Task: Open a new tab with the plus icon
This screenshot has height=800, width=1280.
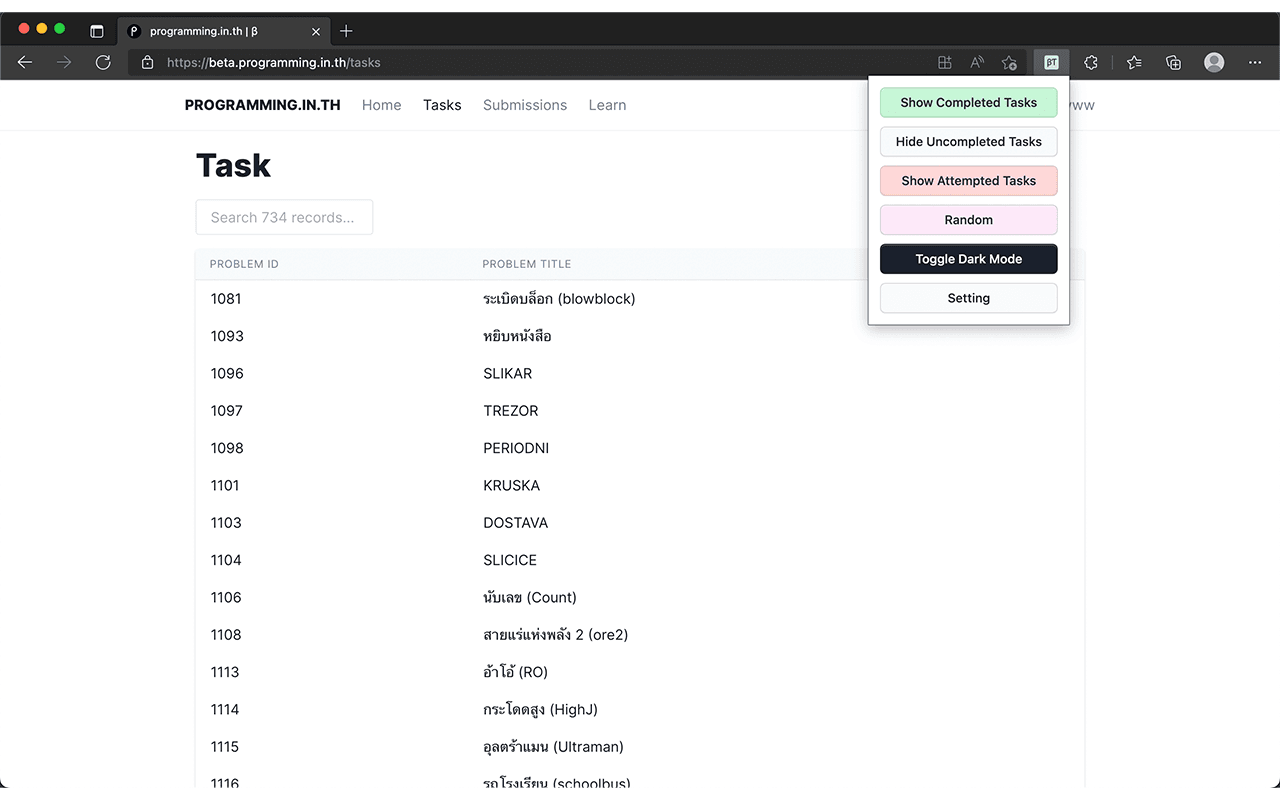Action: click(346, 31)
